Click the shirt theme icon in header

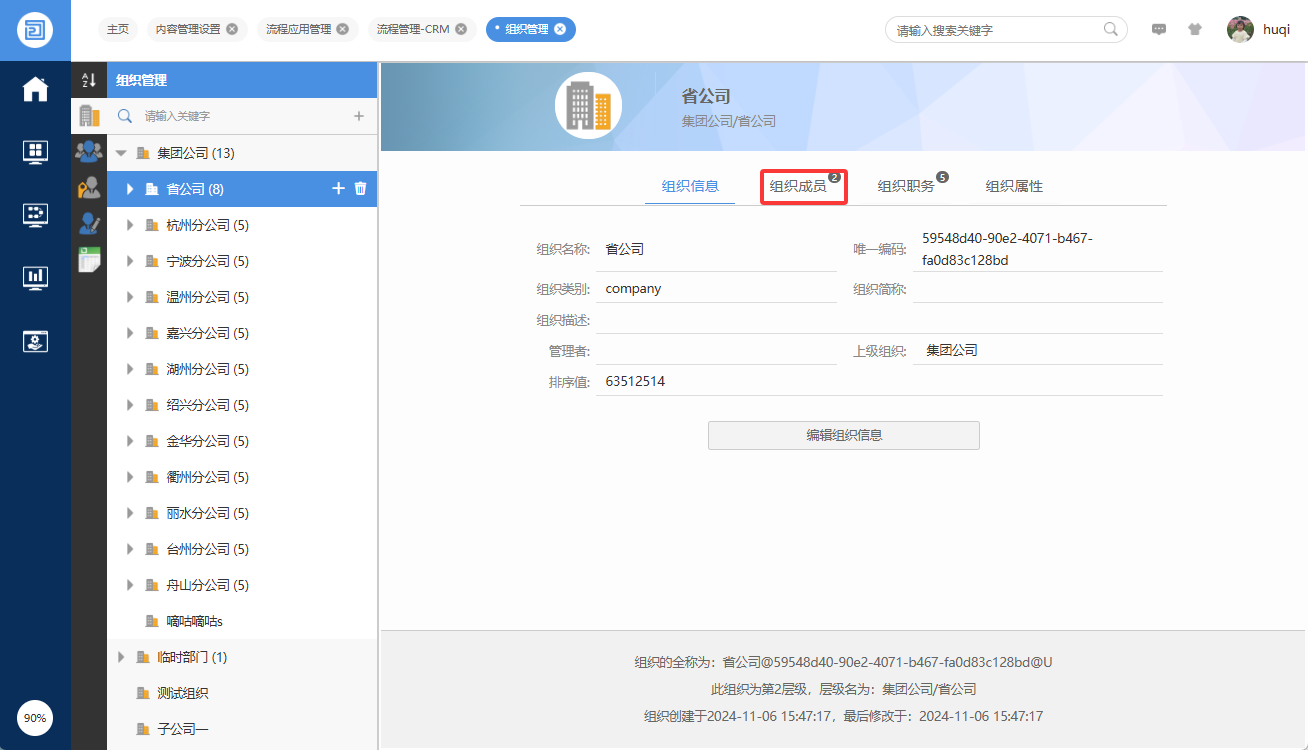coord(1195,30)
